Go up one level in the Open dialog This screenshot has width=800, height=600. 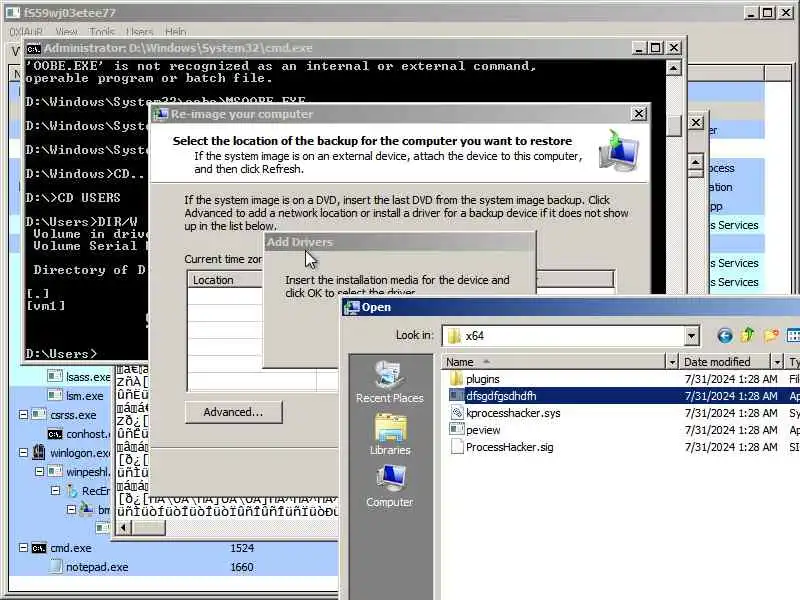tap(747, 335)
